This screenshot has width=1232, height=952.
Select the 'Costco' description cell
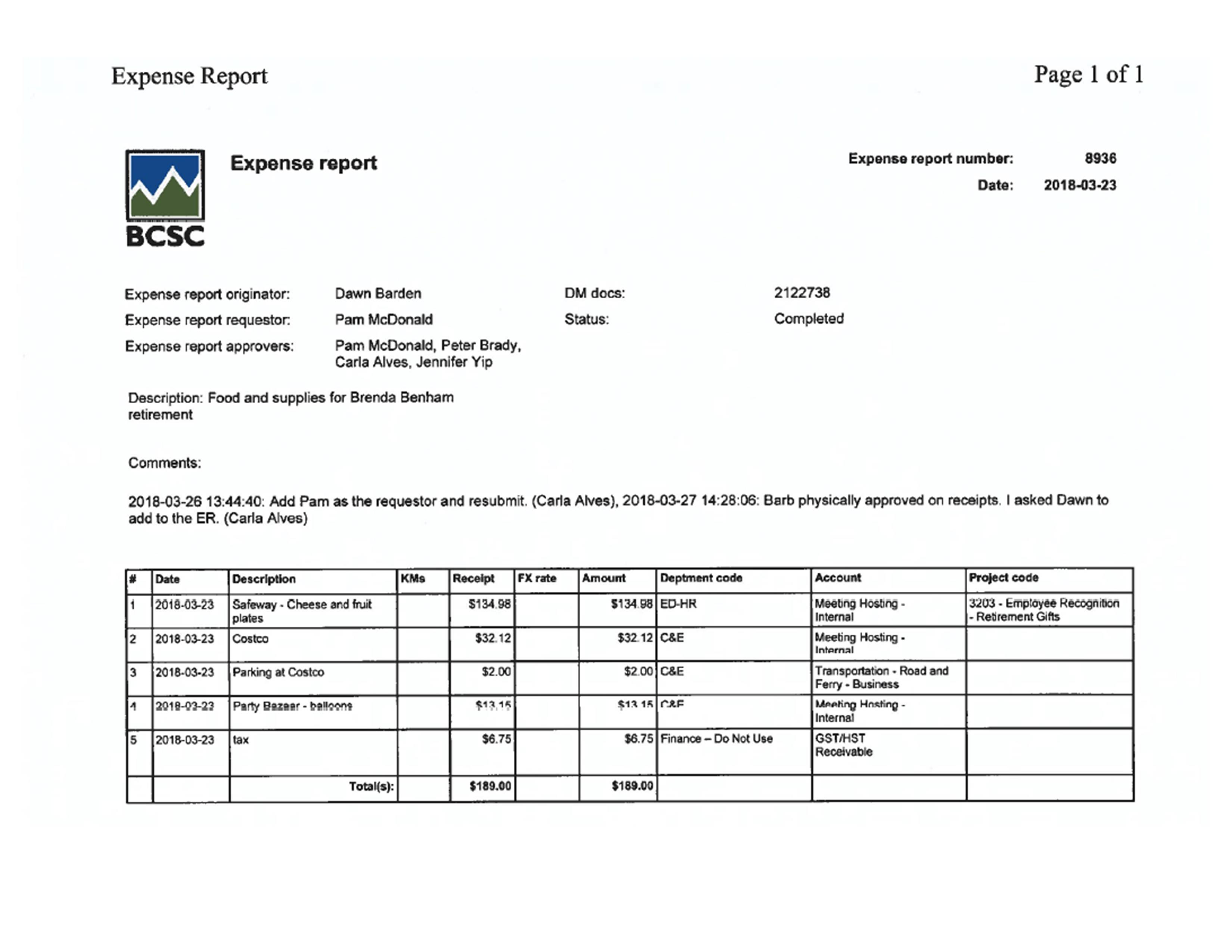[x=312, y=644]
